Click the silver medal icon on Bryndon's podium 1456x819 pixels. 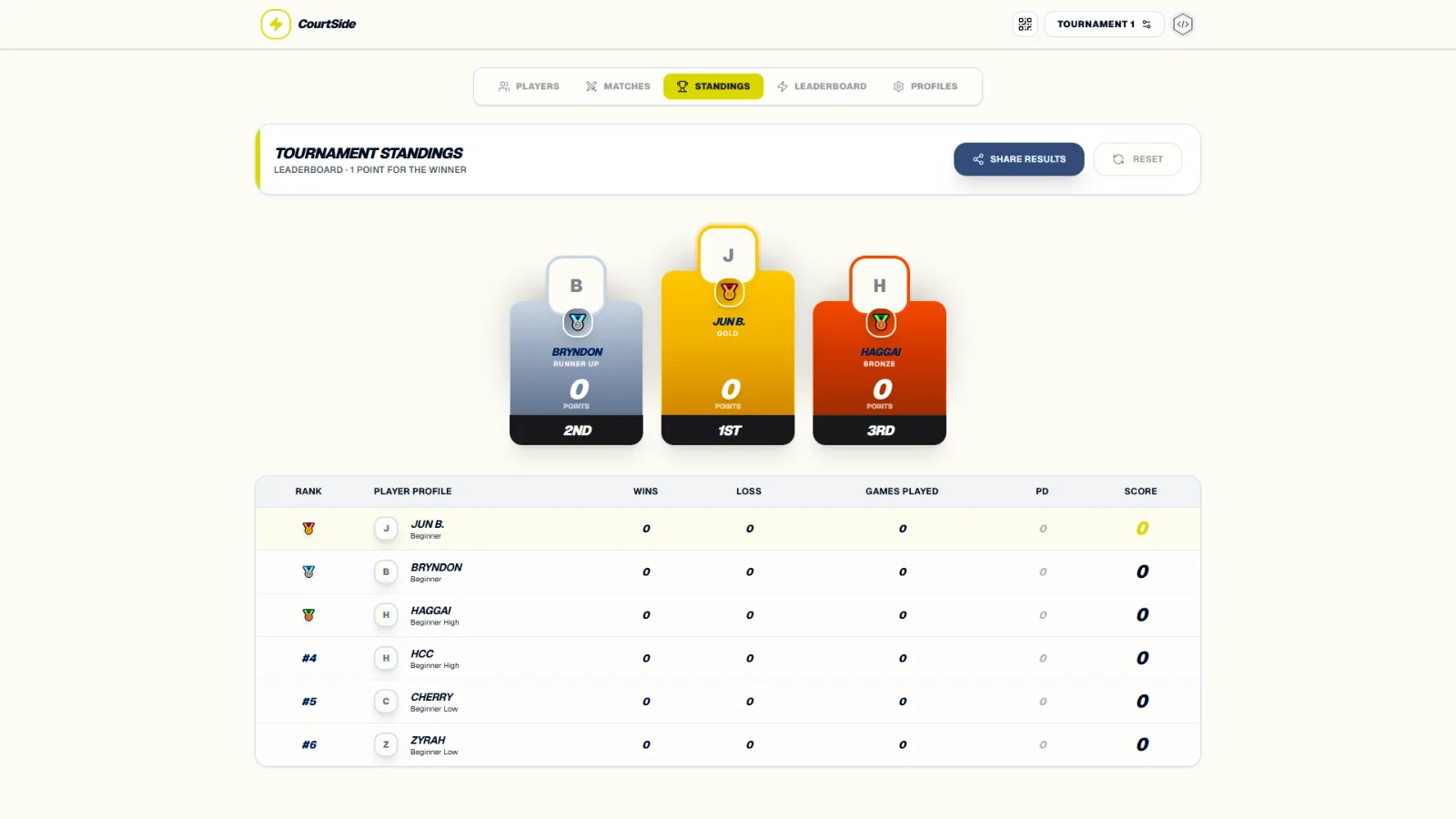[x=577, y=322]
